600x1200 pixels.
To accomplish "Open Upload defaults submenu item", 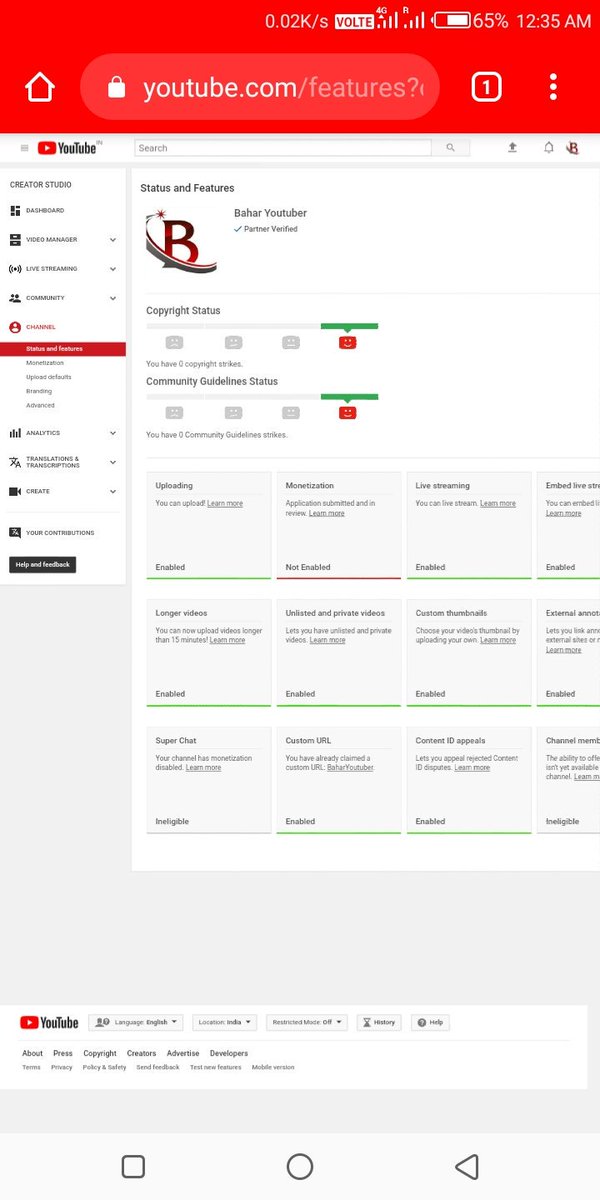I will point(49,377).
